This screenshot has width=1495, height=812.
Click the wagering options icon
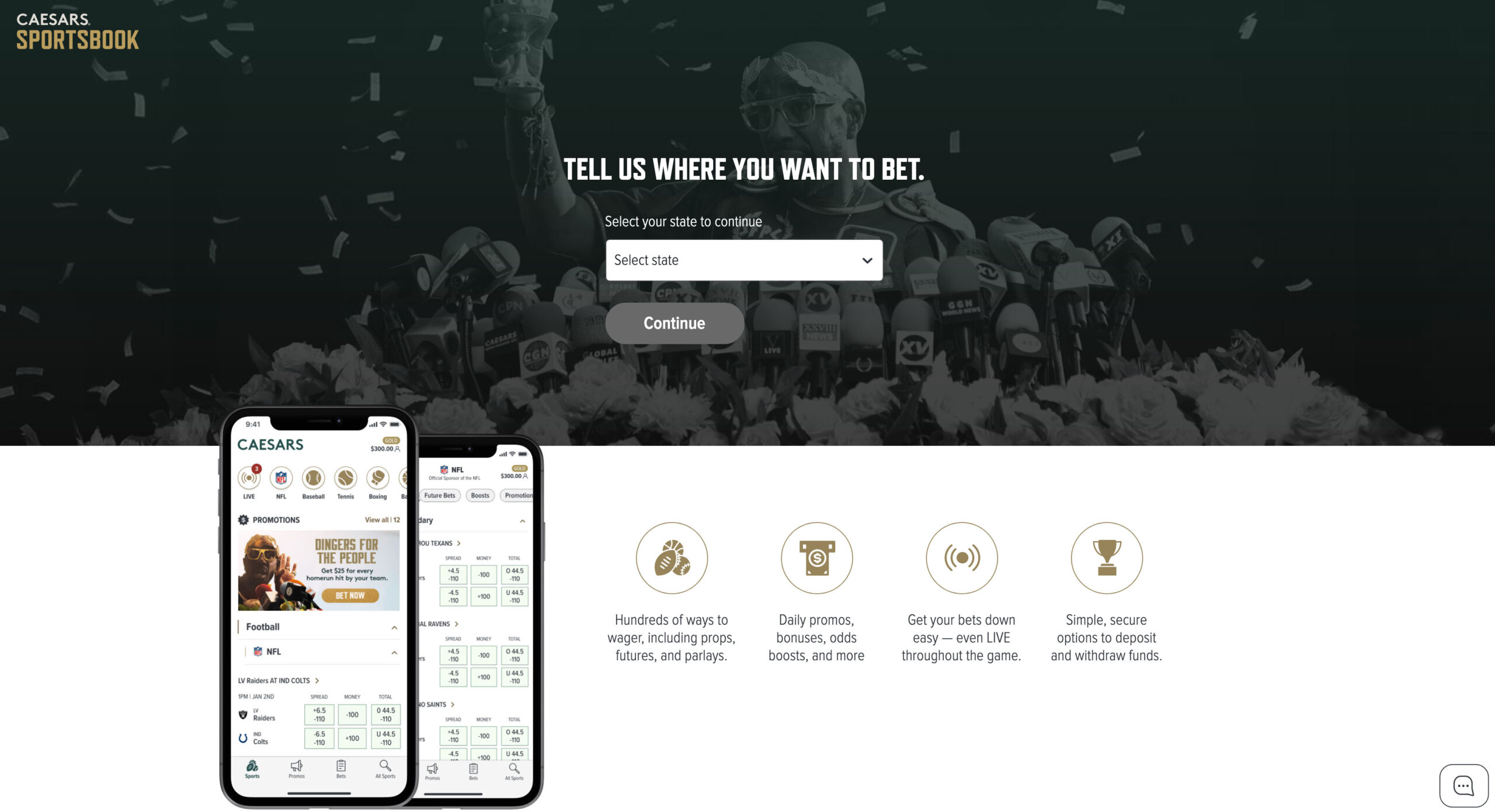[671, 557]
